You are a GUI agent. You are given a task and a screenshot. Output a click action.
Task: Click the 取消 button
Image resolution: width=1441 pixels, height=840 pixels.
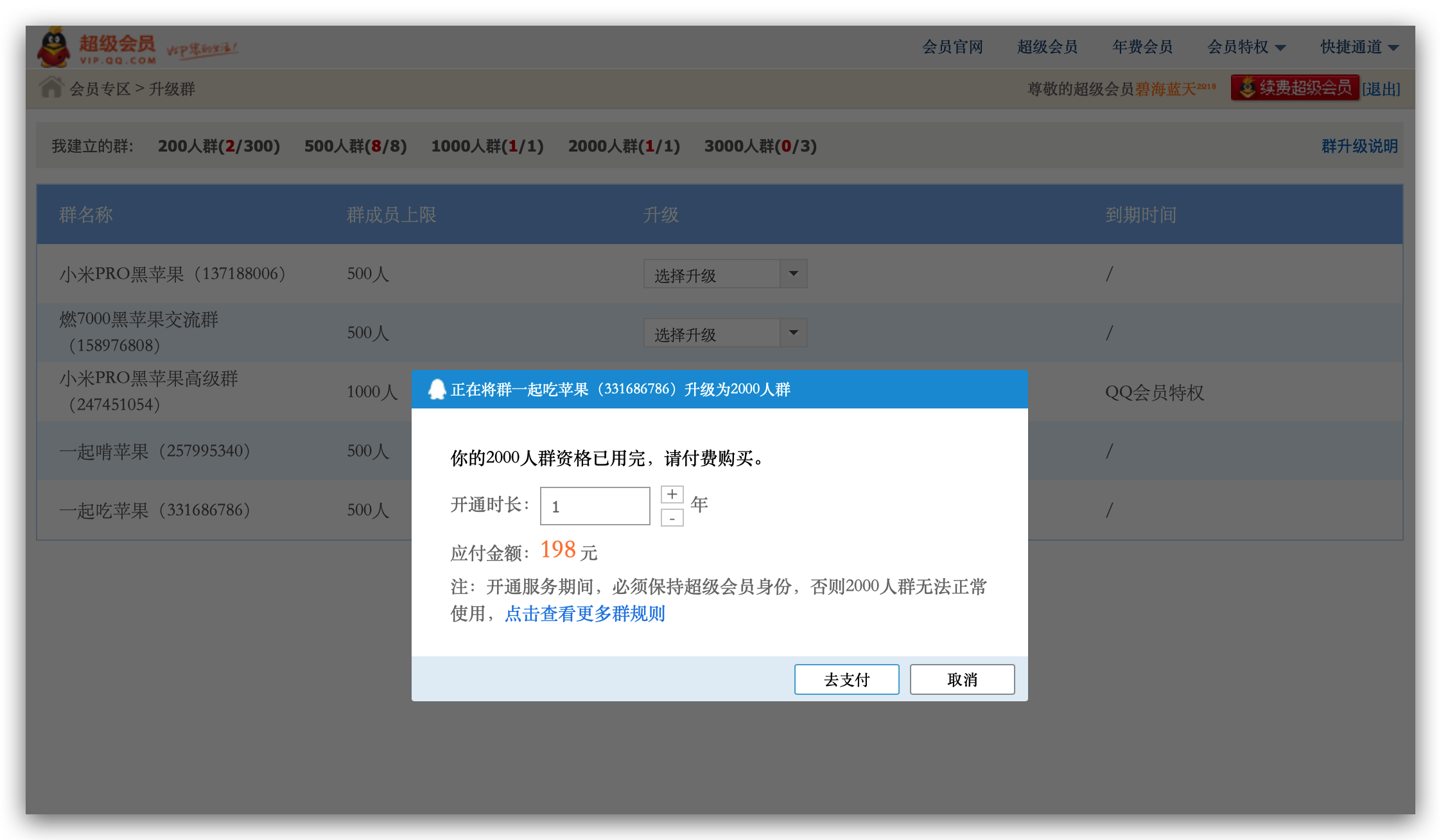(x=962, y=679)
